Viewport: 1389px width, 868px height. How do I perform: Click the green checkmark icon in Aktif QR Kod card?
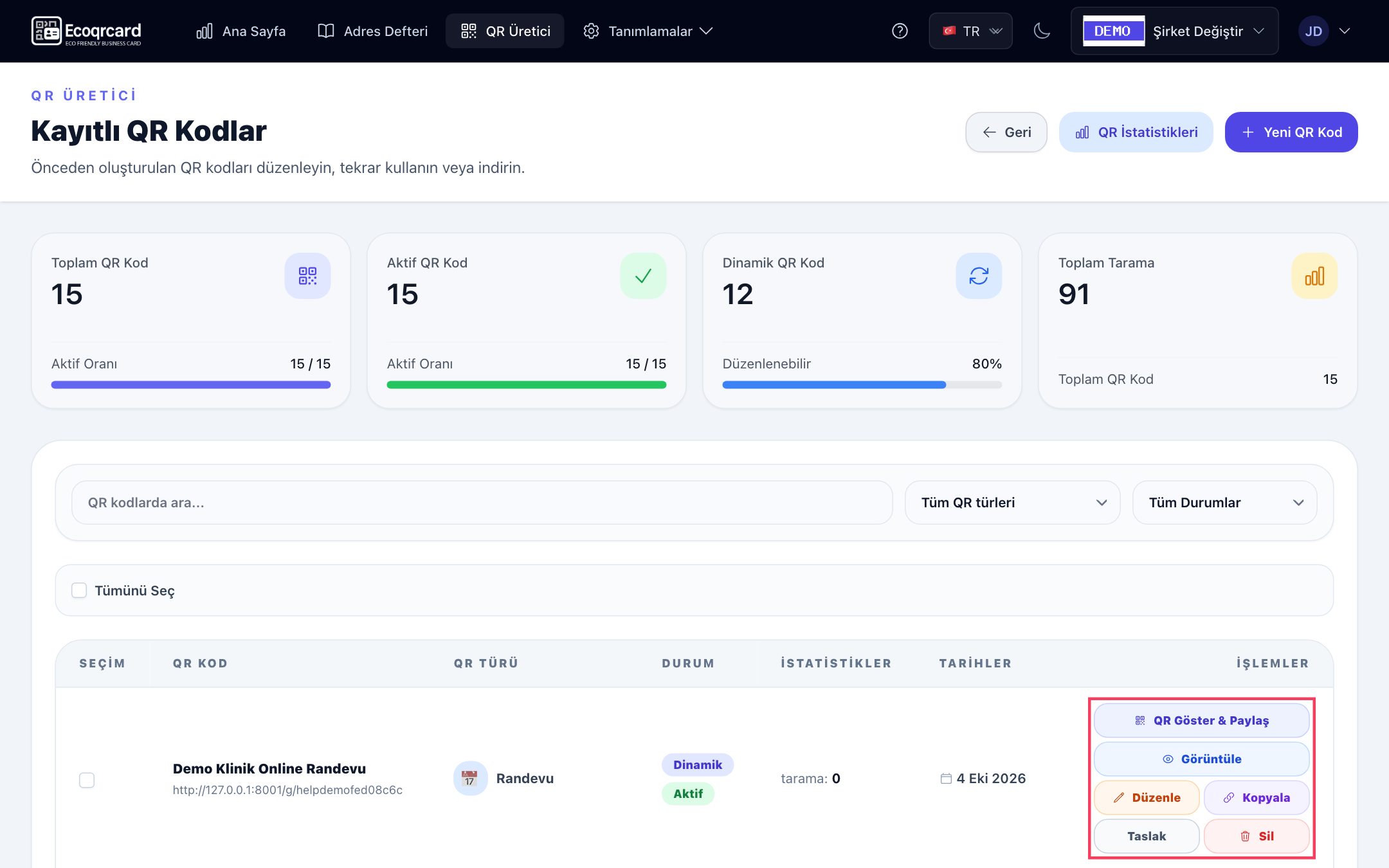(x=643, y=276)
